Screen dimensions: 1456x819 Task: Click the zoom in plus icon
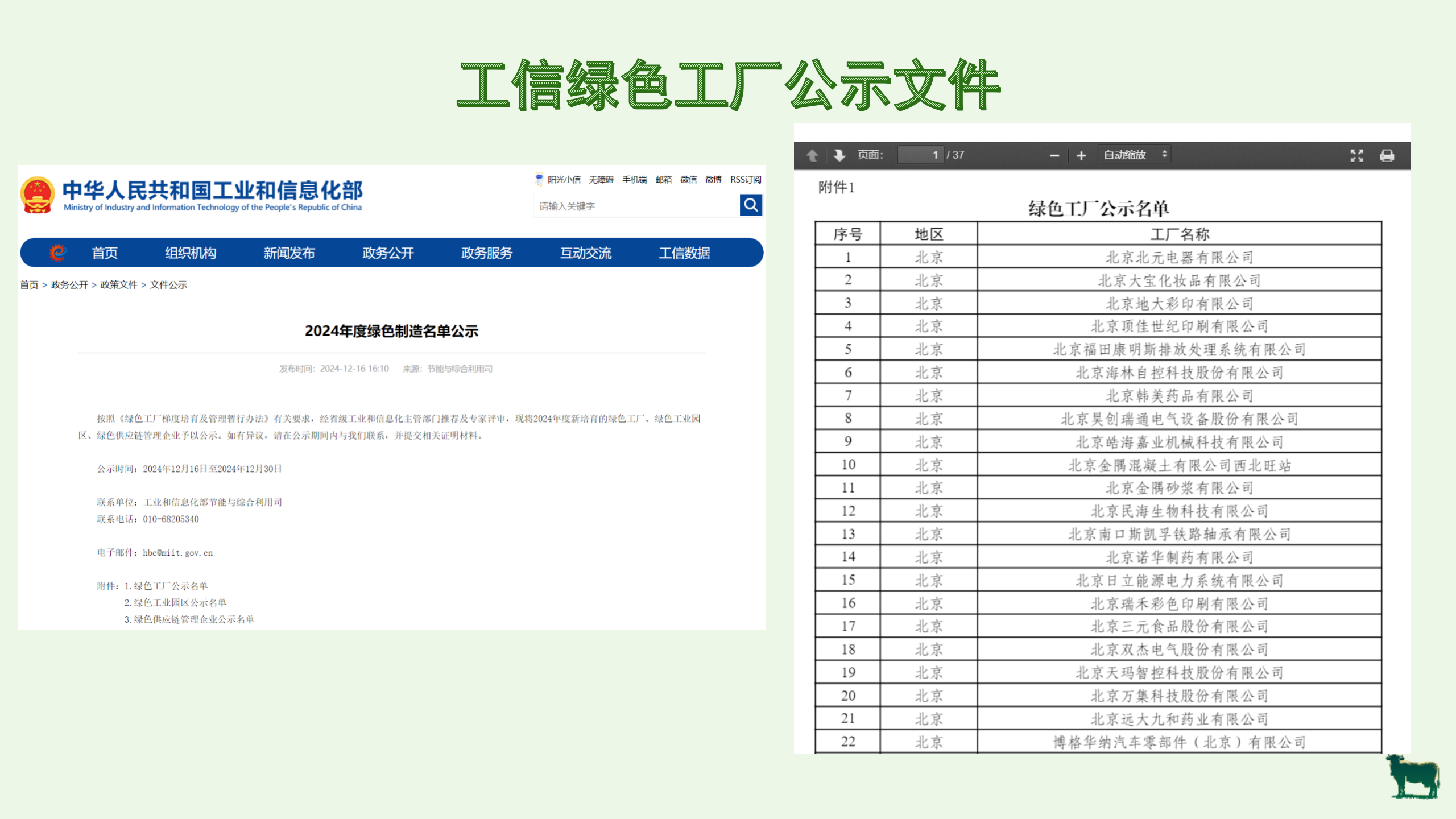[1081, 155]
